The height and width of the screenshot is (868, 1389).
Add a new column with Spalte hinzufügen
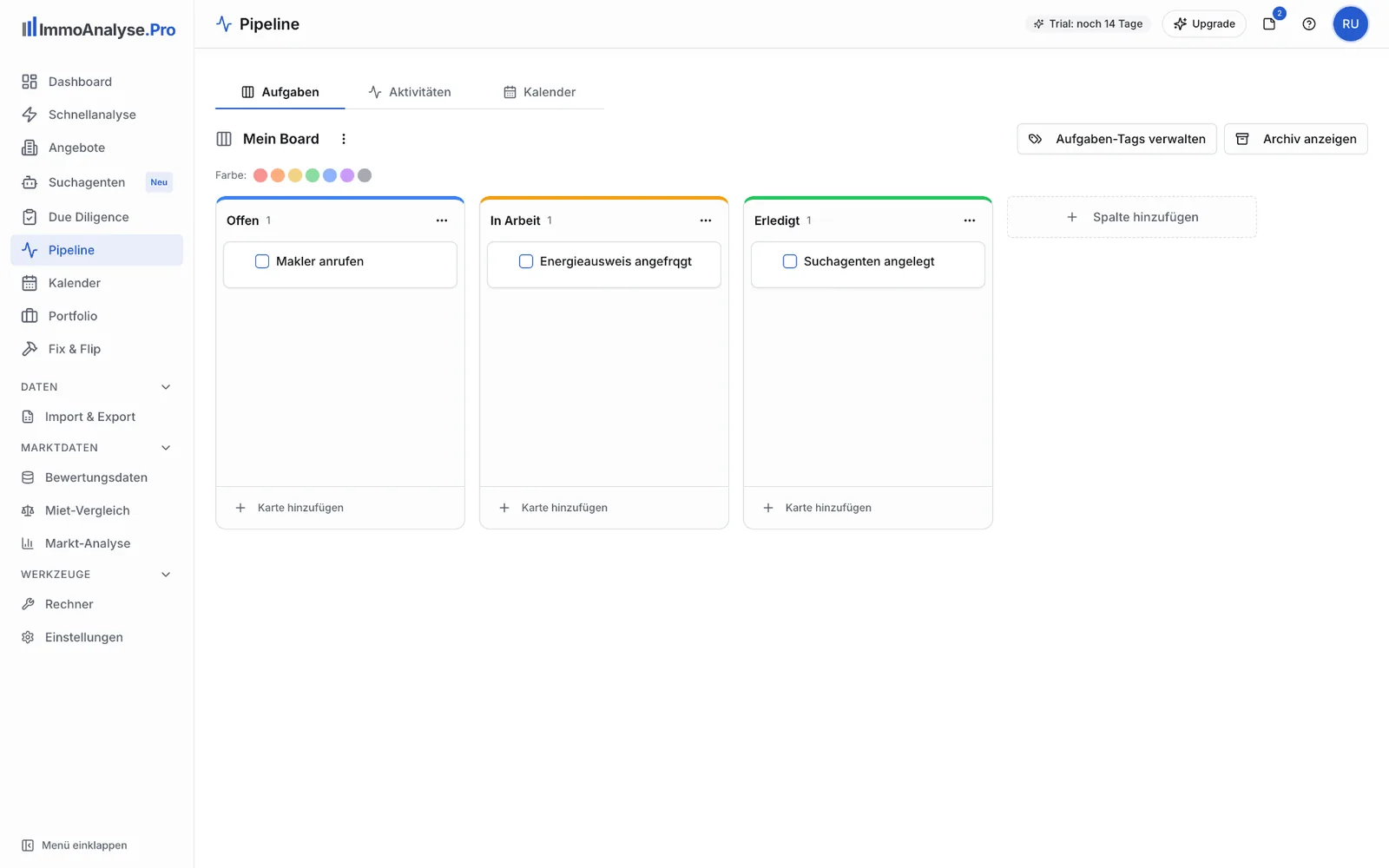[1131, 217]
